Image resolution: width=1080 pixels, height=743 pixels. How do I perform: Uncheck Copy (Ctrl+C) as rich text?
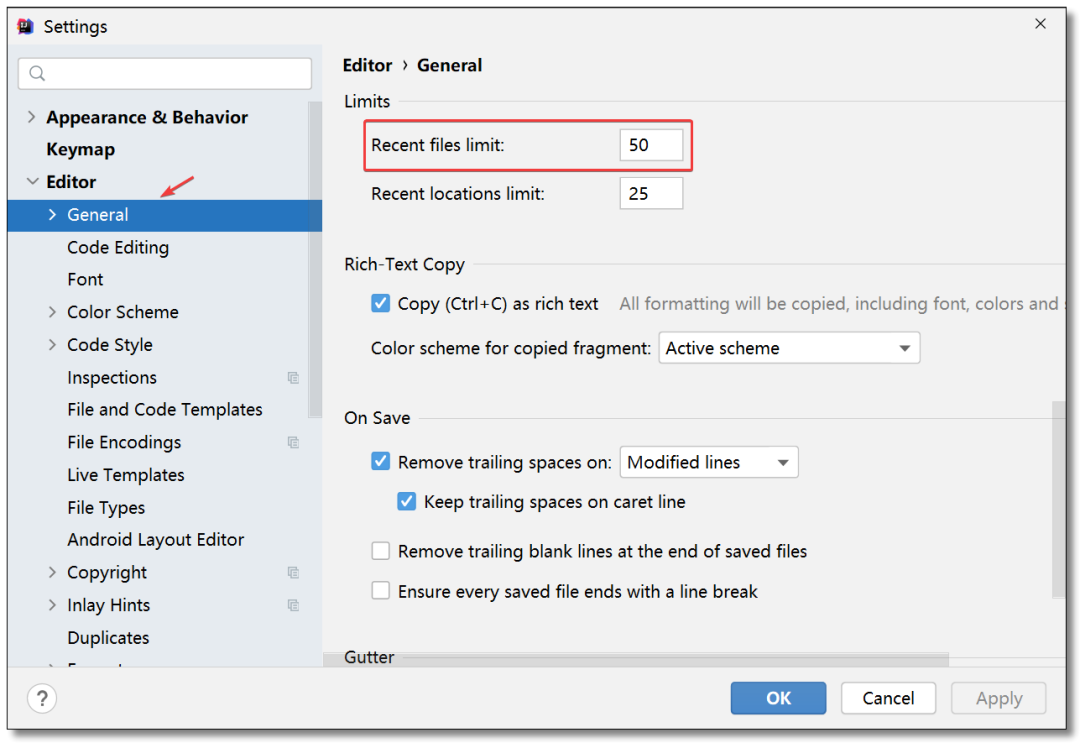[x=380, y=303]
